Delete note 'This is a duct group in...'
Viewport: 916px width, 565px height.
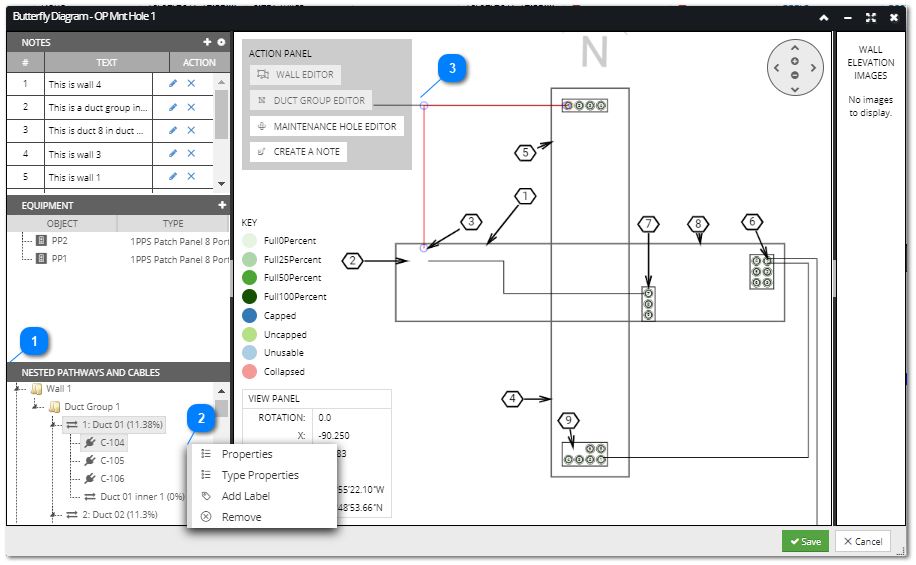pyautogui.click(x=191, y=107)
